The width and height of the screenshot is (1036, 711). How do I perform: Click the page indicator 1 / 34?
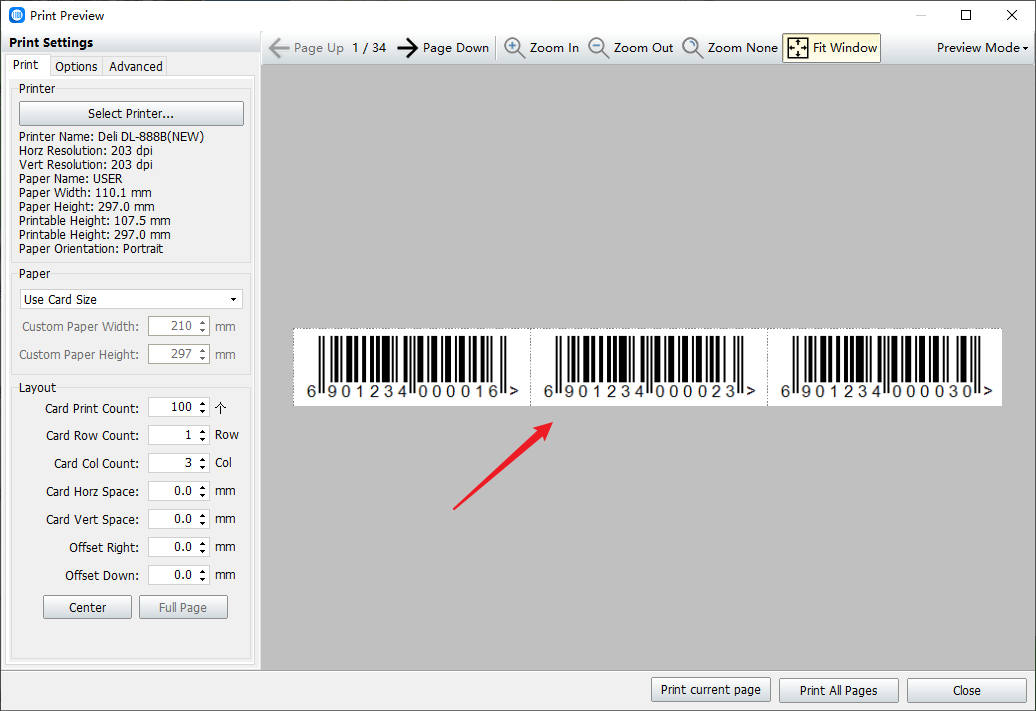[x=369, y=48]
